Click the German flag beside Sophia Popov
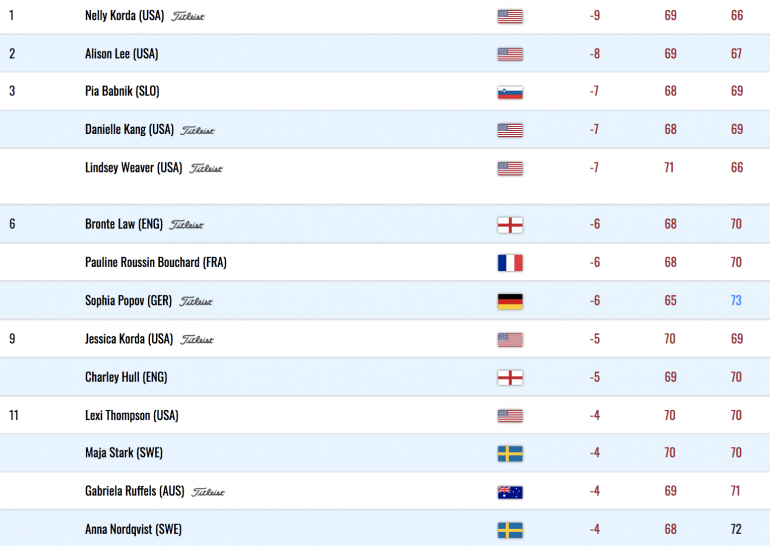 tap(510, 301)
